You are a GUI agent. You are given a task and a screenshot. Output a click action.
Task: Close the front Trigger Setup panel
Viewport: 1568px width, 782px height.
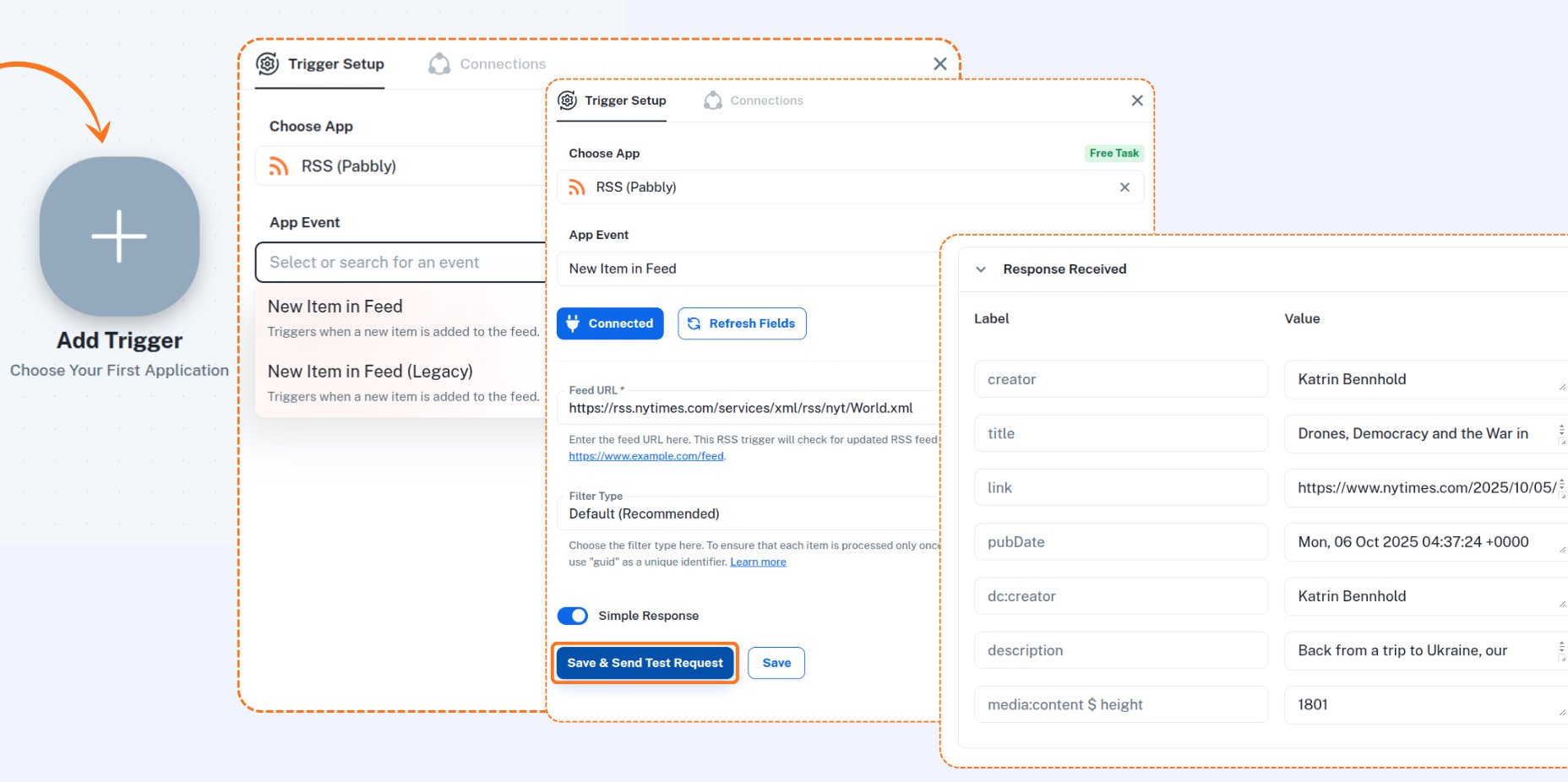tap(1137, 100)
